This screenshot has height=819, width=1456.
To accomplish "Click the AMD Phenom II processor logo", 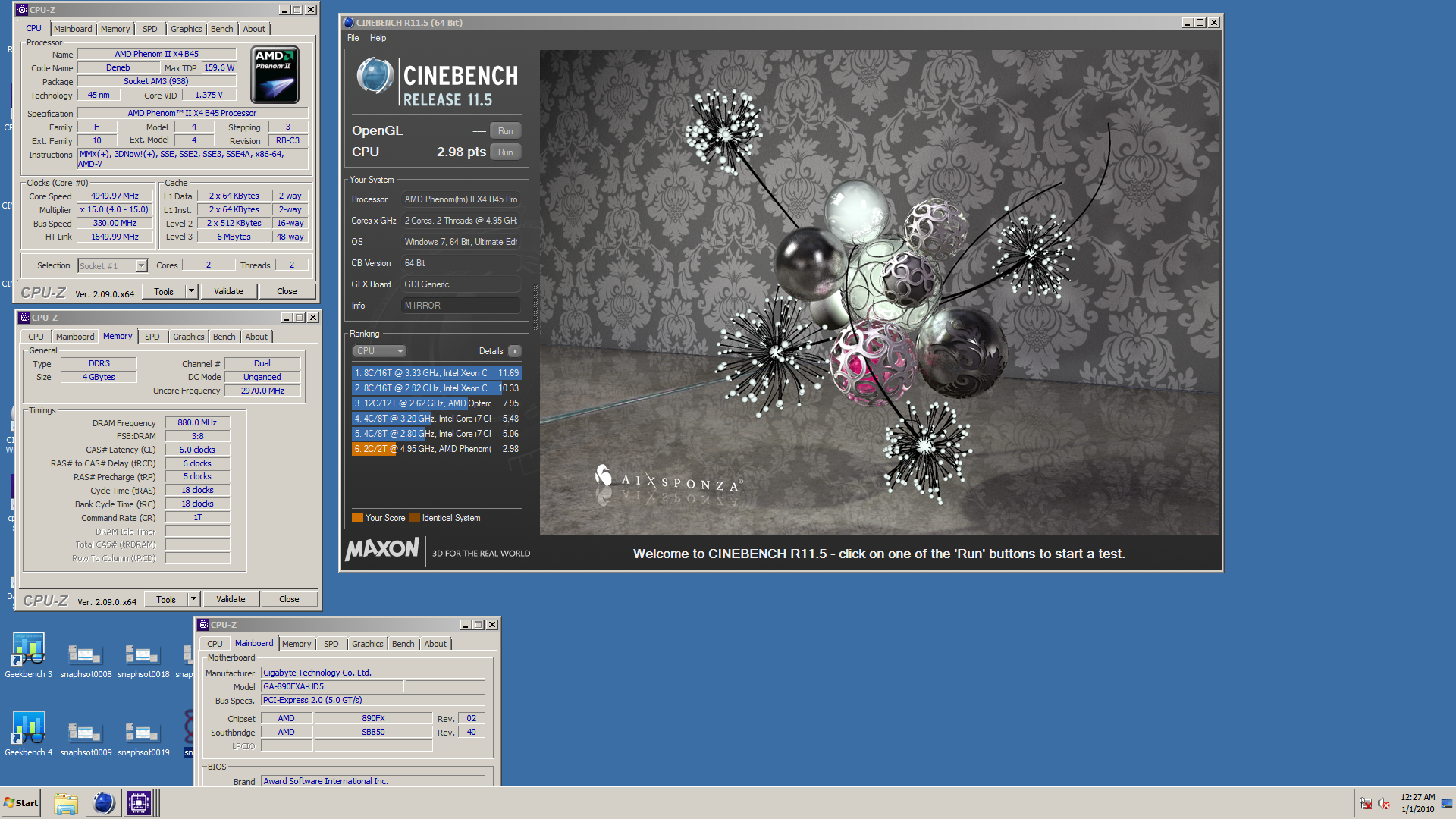I will coord(275,74).
